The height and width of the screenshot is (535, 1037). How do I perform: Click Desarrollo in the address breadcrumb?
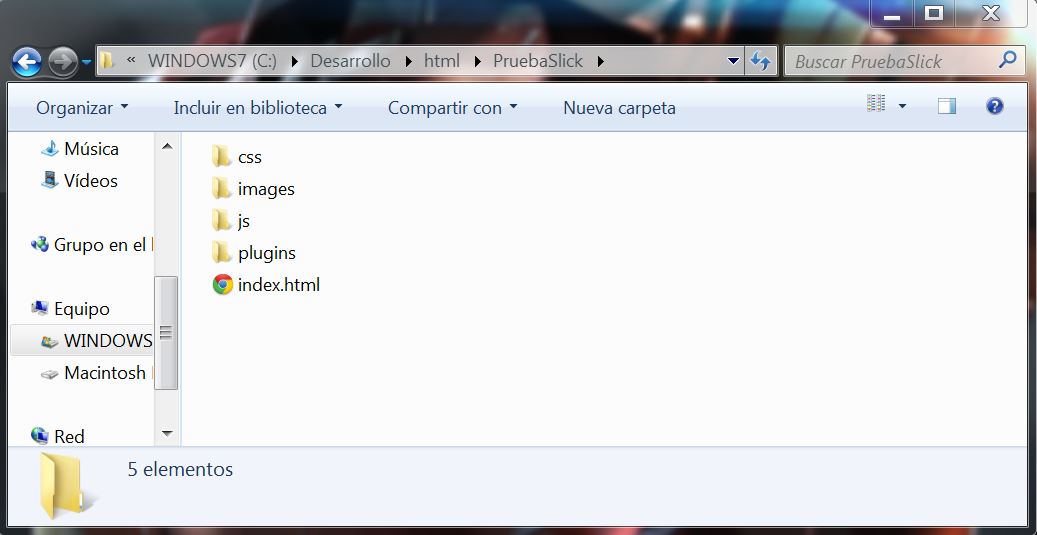[x=350, y=61]
